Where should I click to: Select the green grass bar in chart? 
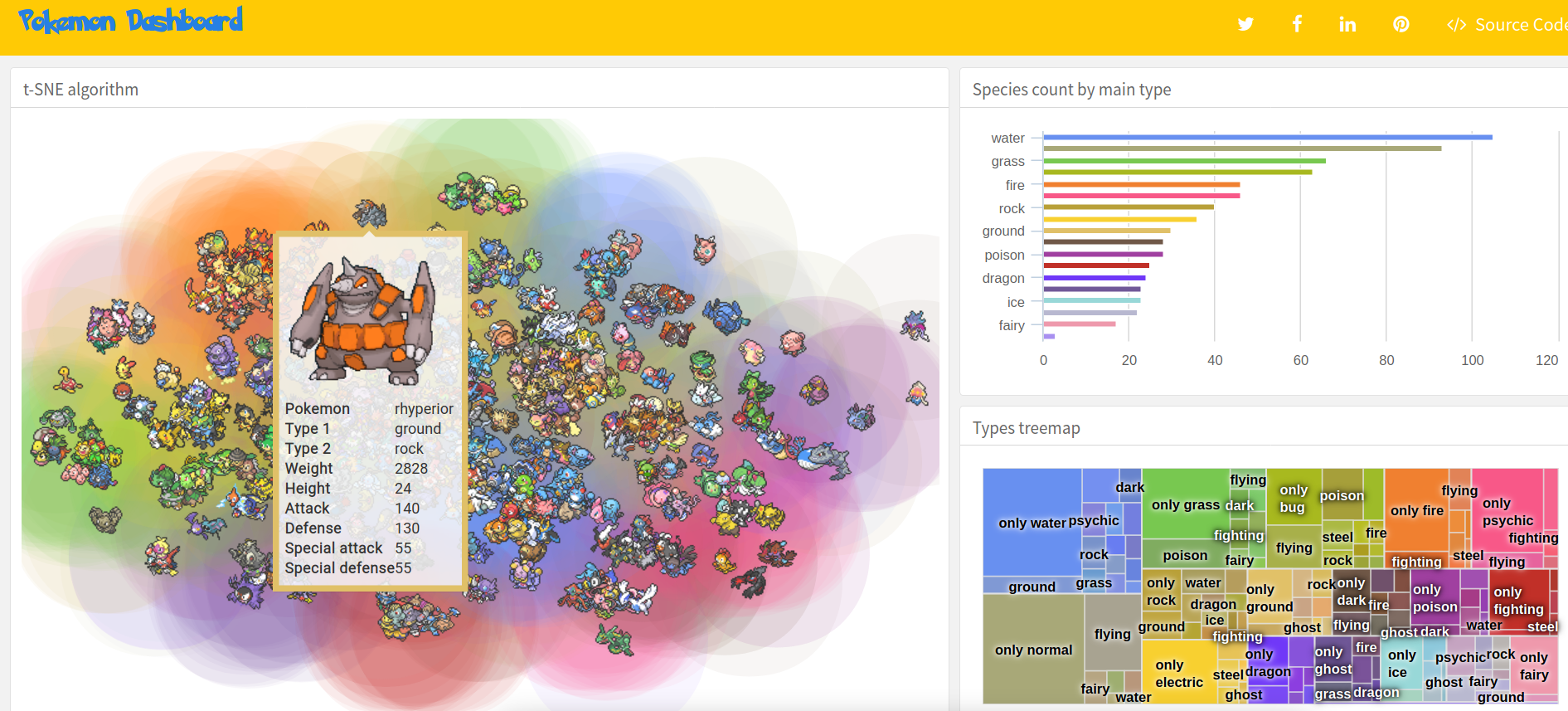pos(1184,161)
